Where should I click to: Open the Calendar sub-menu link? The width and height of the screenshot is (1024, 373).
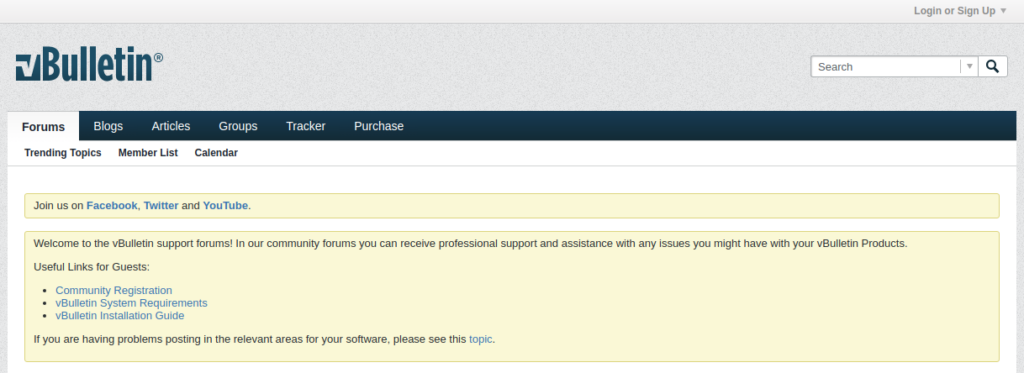tap(216, 153)
